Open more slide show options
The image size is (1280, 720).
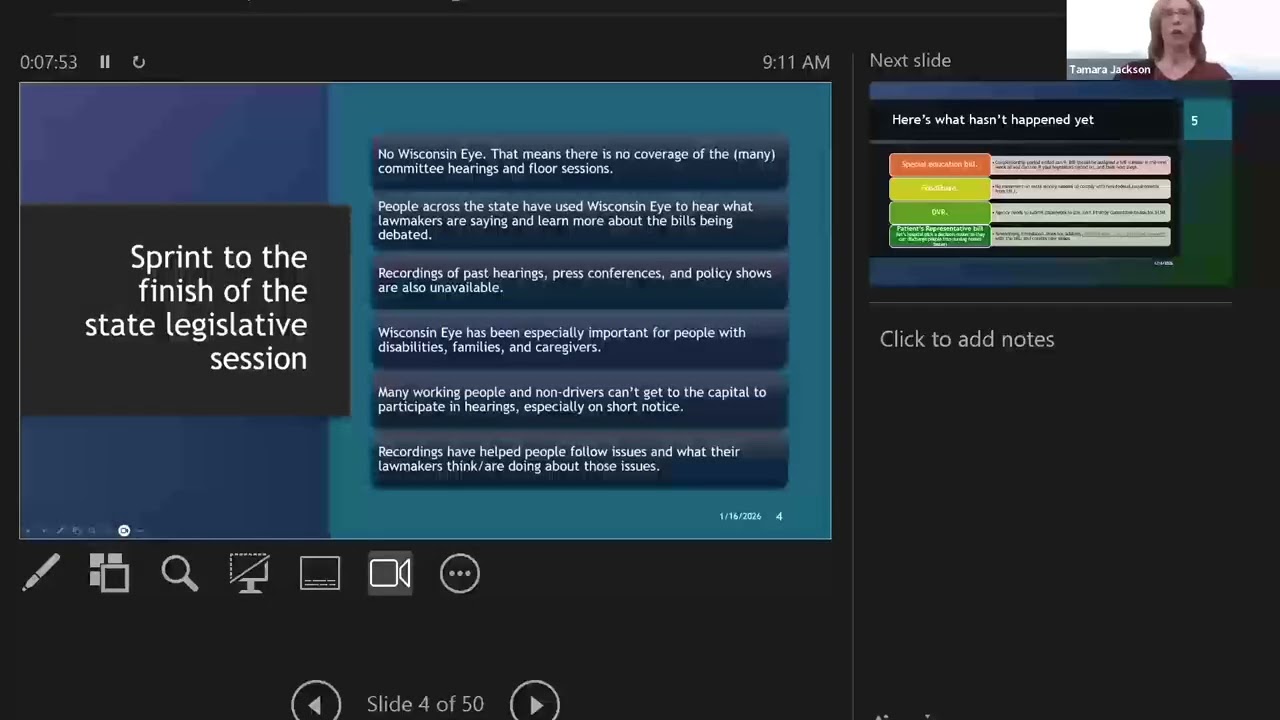(x=460, y=573)
